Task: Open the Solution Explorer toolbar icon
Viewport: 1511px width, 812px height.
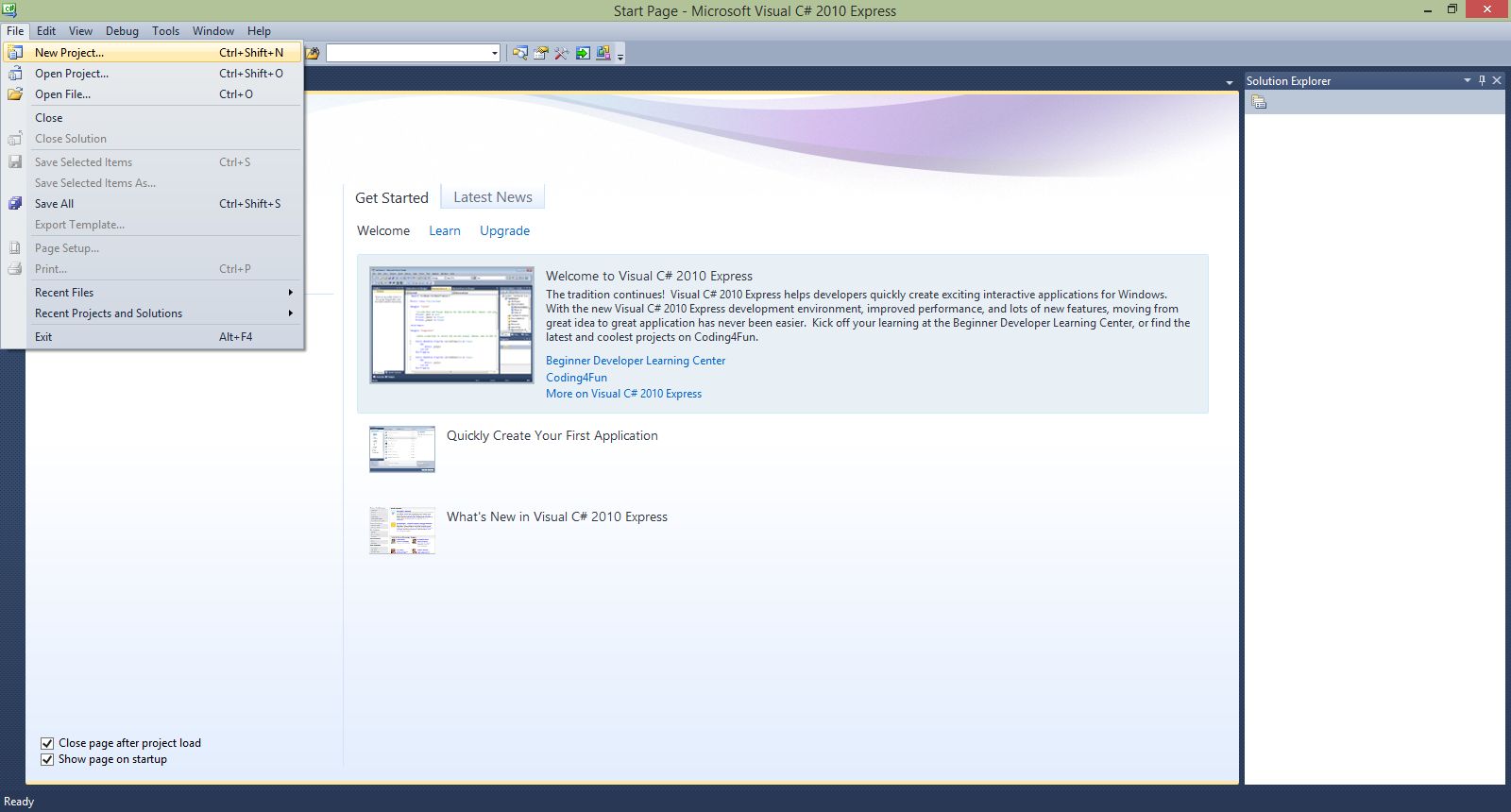Action: 520,53
